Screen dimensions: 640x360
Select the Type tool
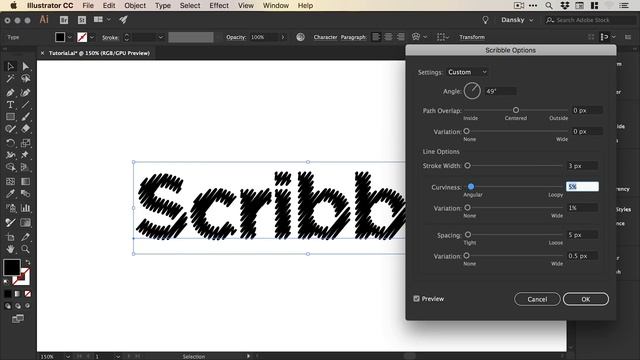[10, 105]
